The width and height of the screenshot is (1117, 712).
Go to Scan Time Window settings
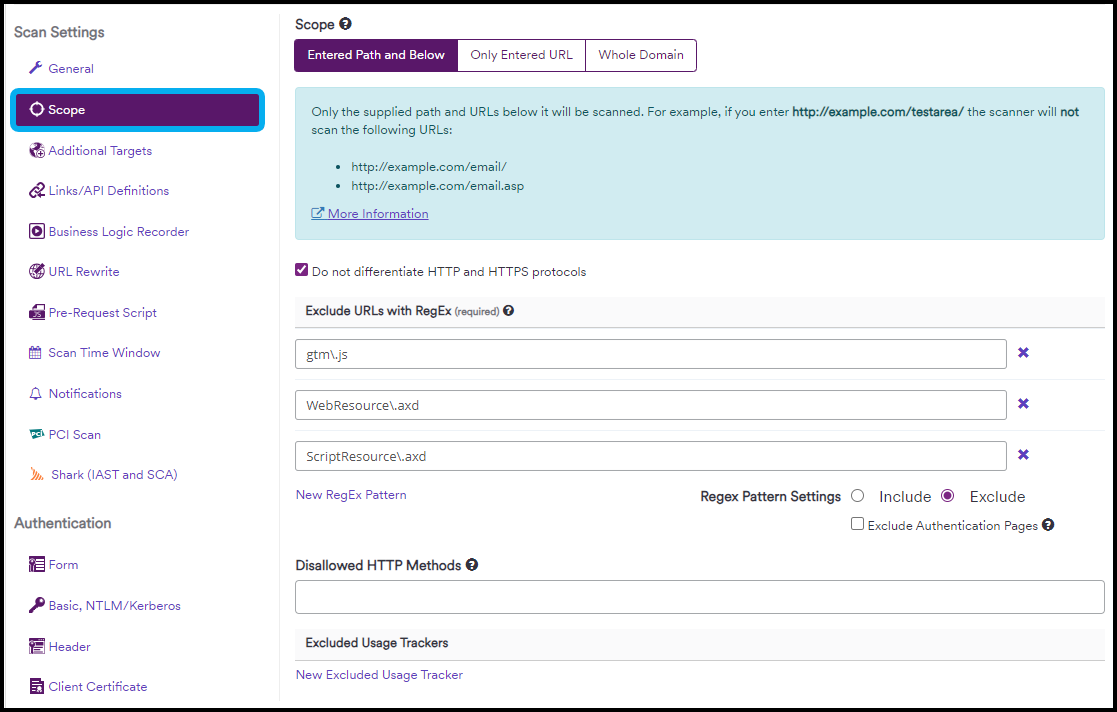point(104,353)
